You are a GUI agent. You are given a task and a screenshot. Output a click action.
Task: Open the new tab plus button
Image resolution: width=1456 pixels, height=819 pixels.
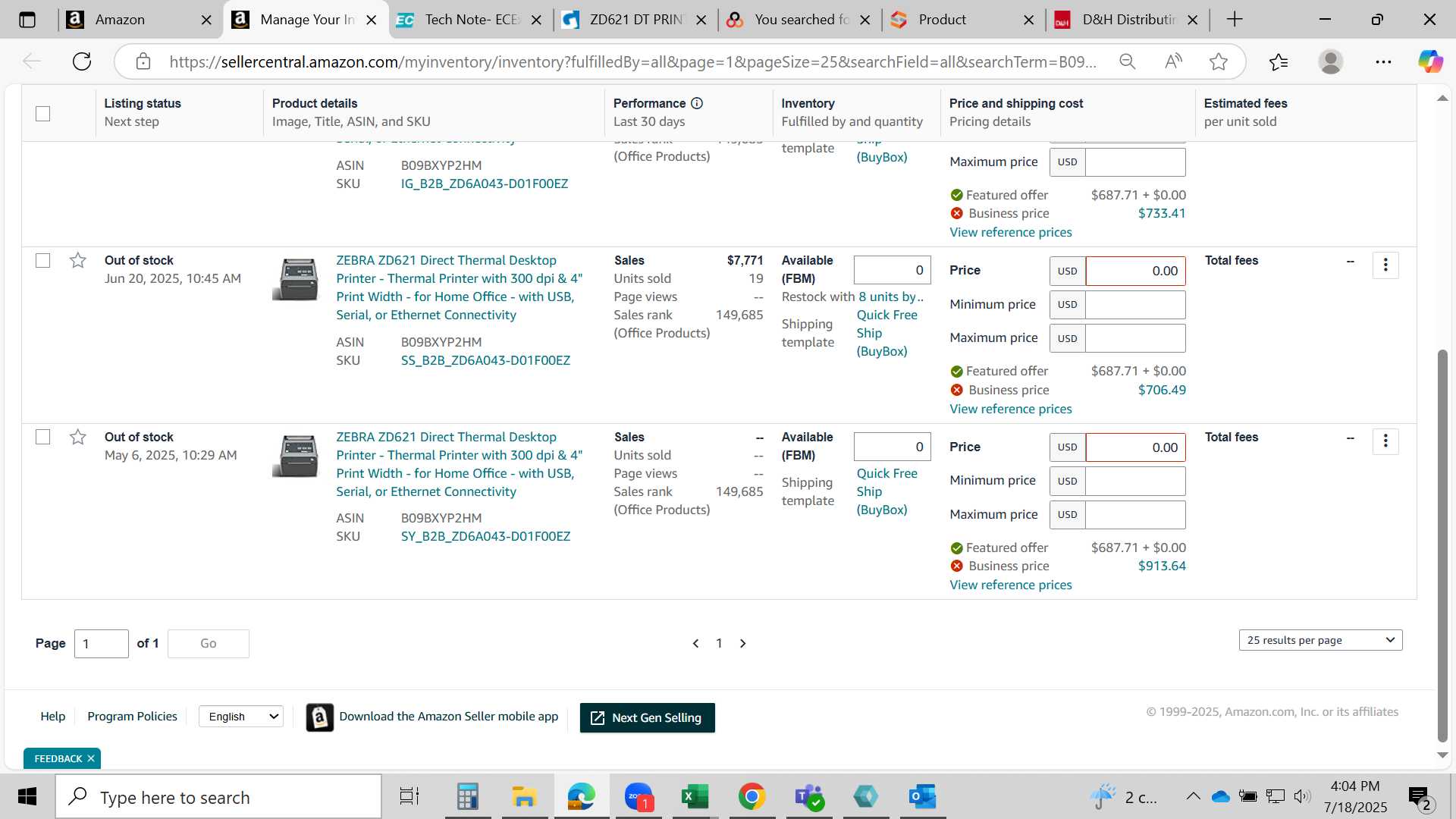click(1235, 20)
